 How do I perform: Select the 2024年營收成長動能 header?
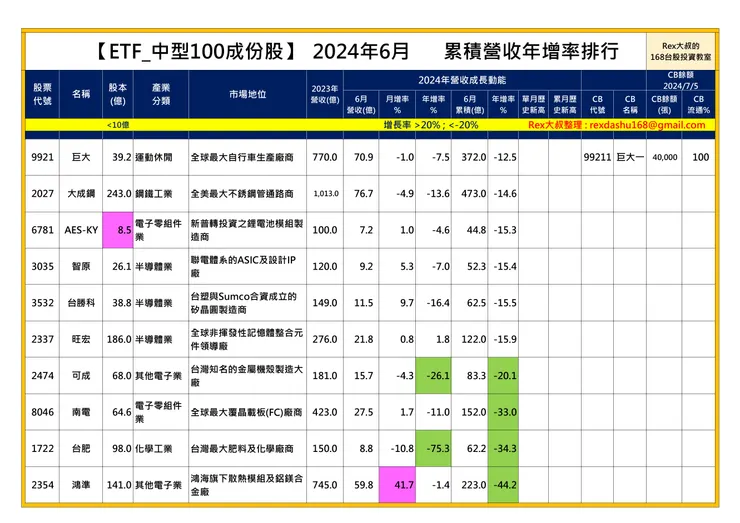(462, 80)
